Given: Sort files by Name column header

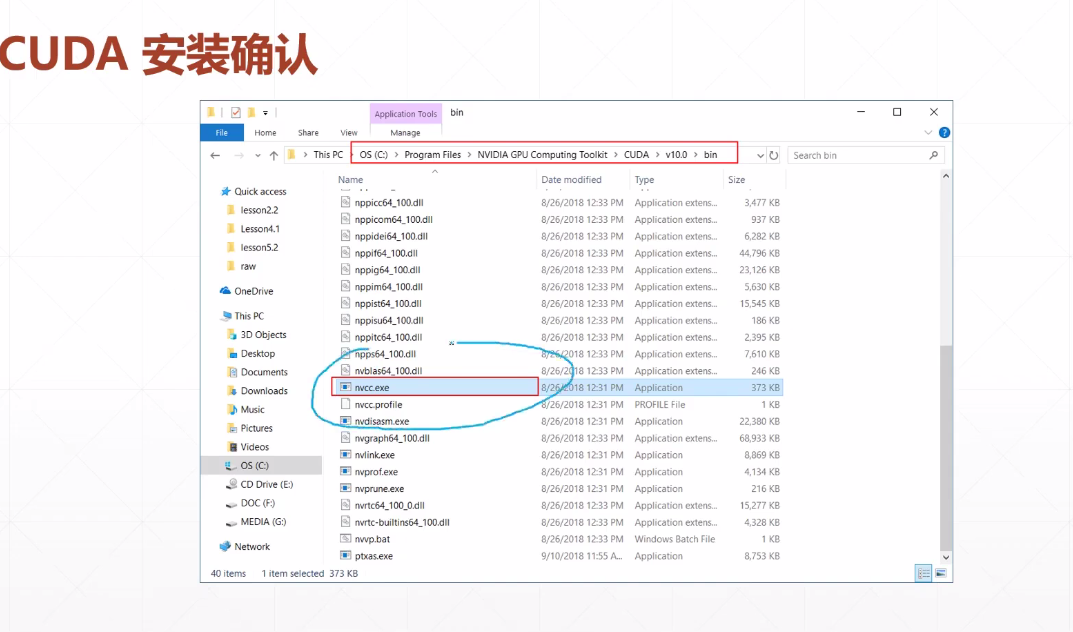Looking at the screenshot, I should coord(350,180).
